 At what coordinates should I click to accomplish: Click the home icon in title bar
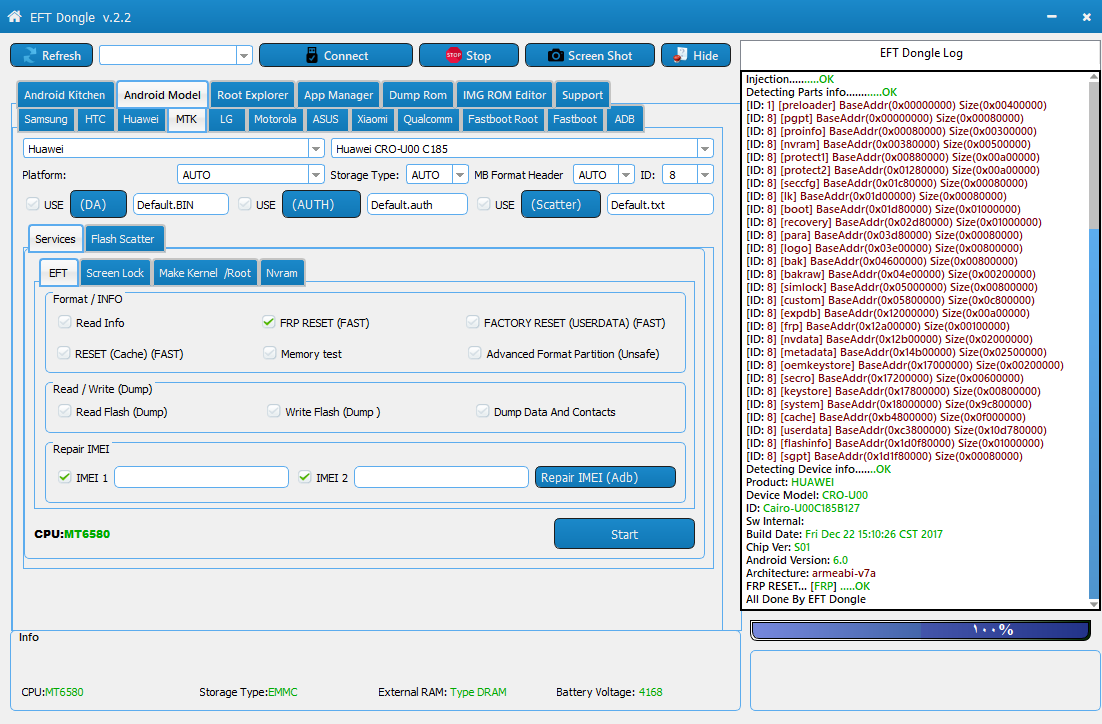(14, 16)
